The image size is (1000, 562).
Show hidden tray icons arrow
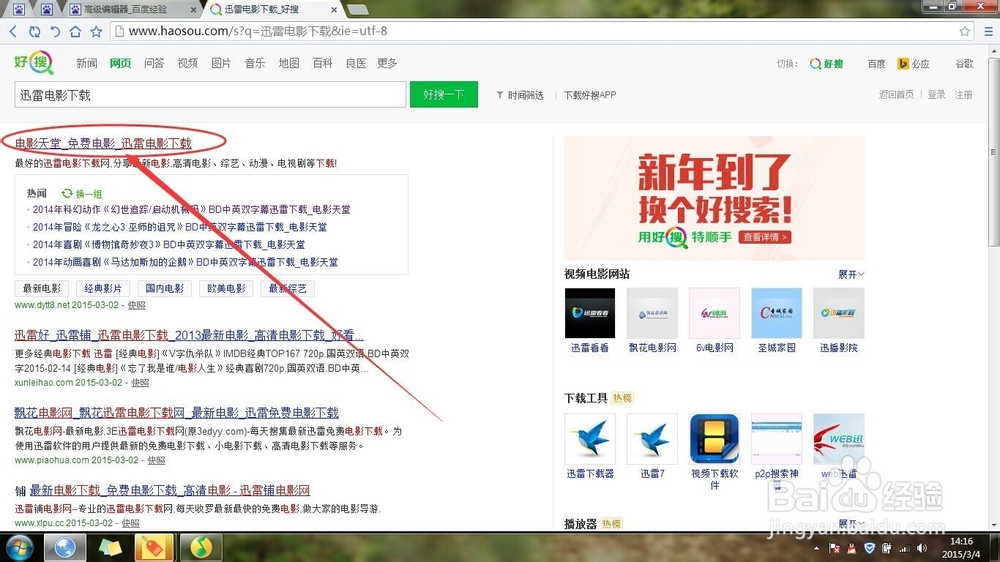[816, 548]
